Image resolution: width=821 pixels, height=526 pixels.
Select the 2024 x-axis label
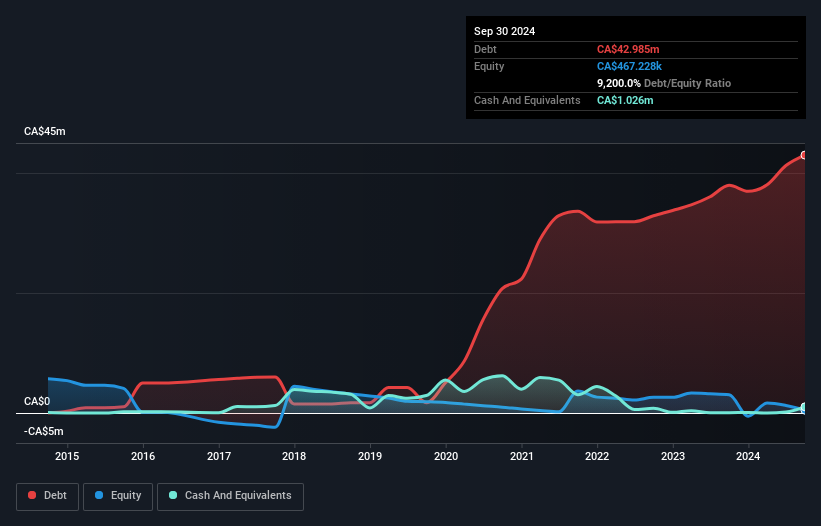coord(748,456)
